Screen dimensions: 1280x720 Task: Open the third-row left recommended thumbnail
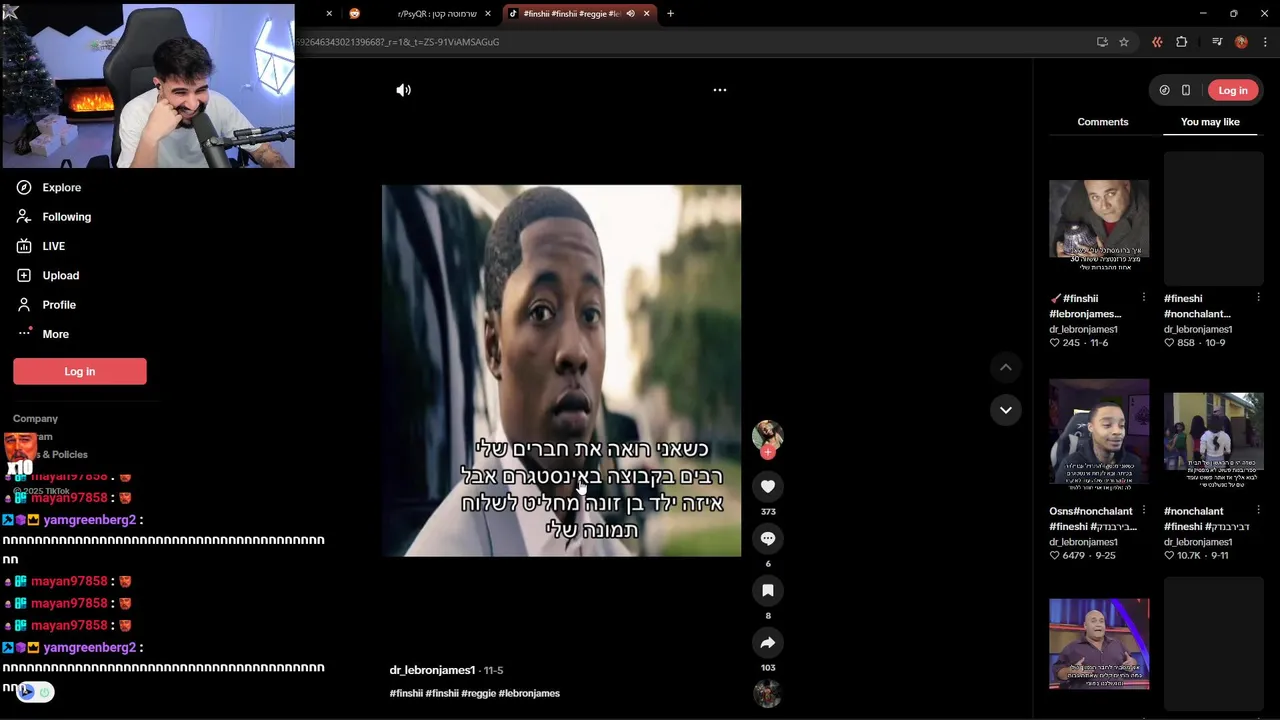[x=1099, y=645]
